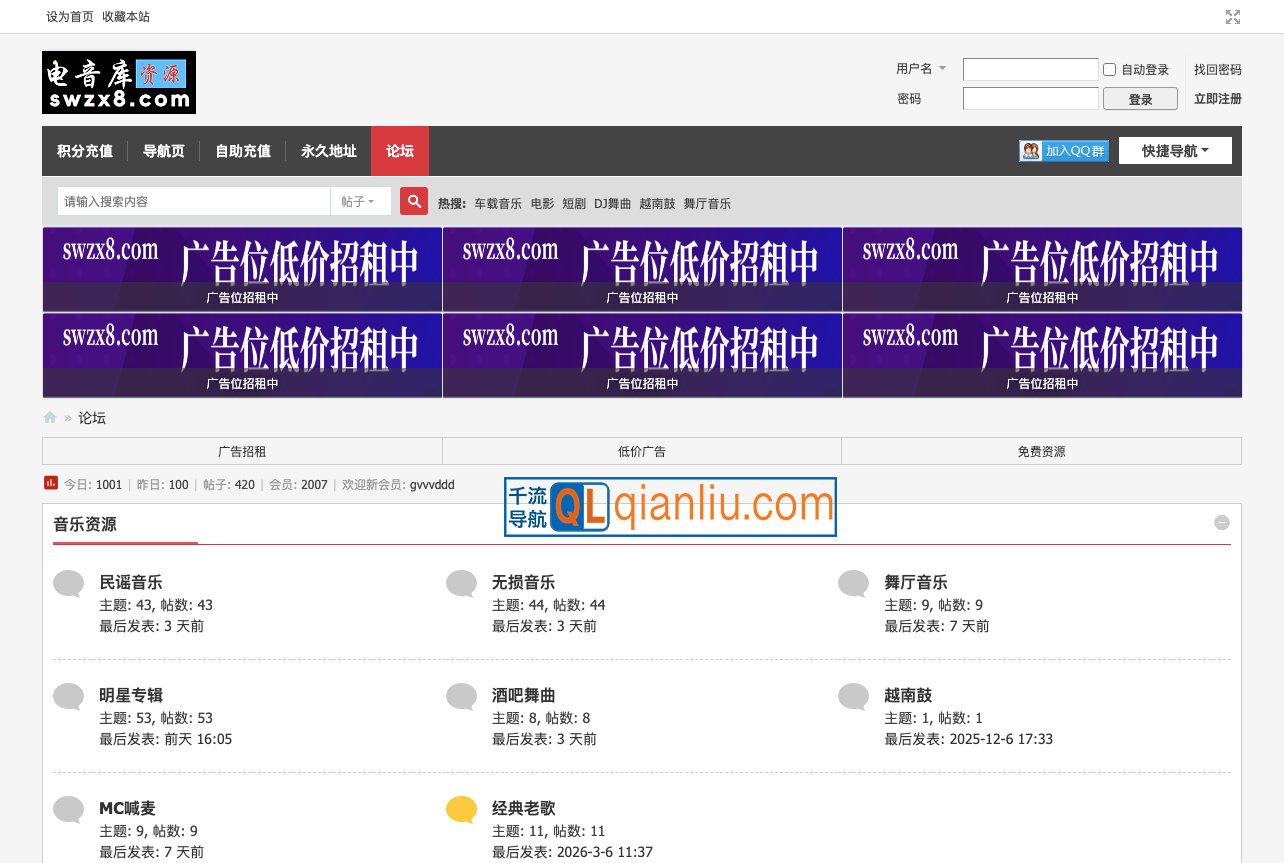Click the red search magnifier button

pos(414,201)
